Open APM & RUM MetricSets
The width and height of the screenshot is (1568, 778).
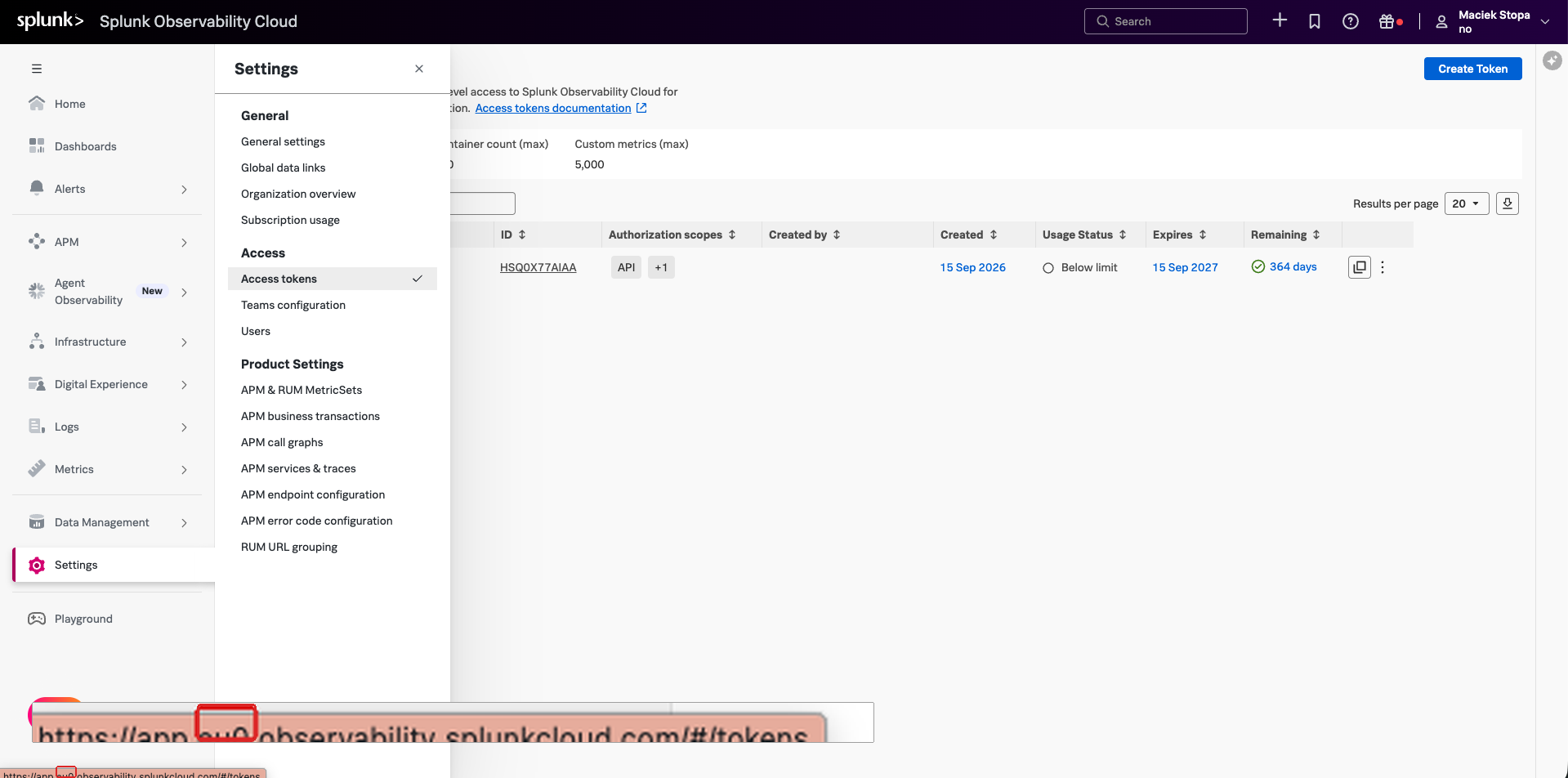click(x=302, y=390)
